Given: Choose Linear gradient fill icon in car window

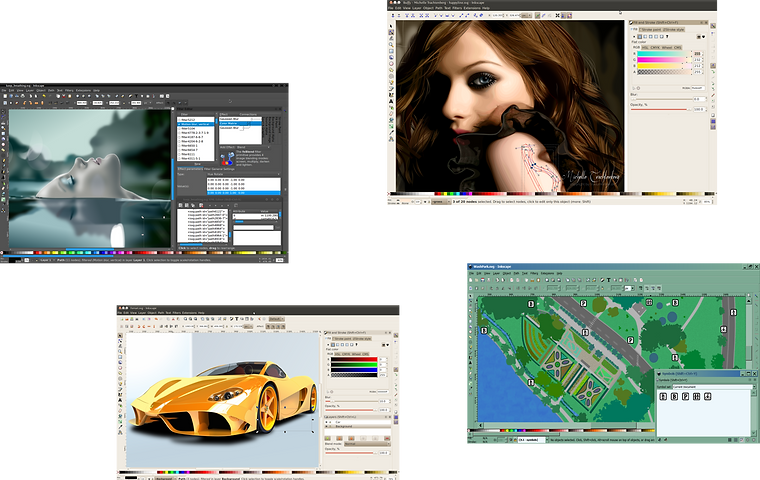Looking at the screenshot, I should [337, 345].
